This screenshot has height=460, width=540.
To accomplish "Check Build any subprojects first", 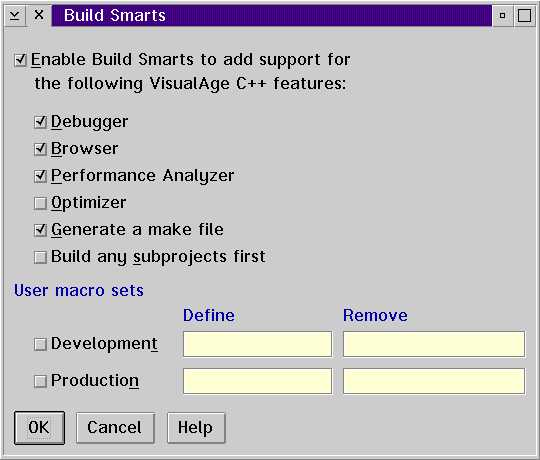I will (x=40, y=257).
